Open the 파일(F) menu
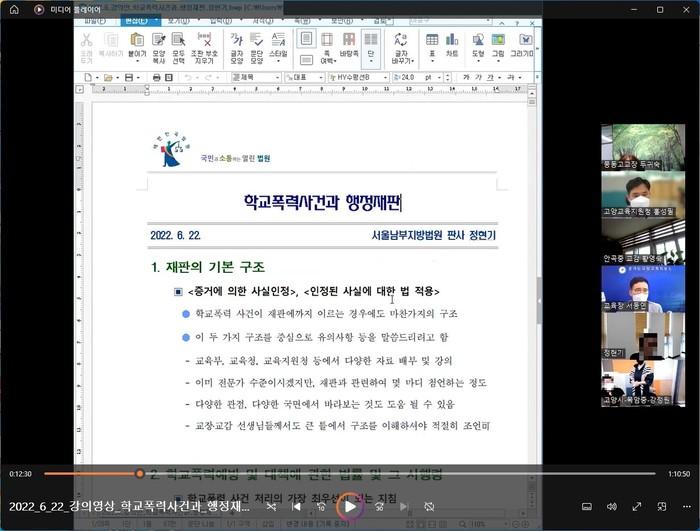The image size is (700, 531). pyautogui.click(x=95, y=21)
